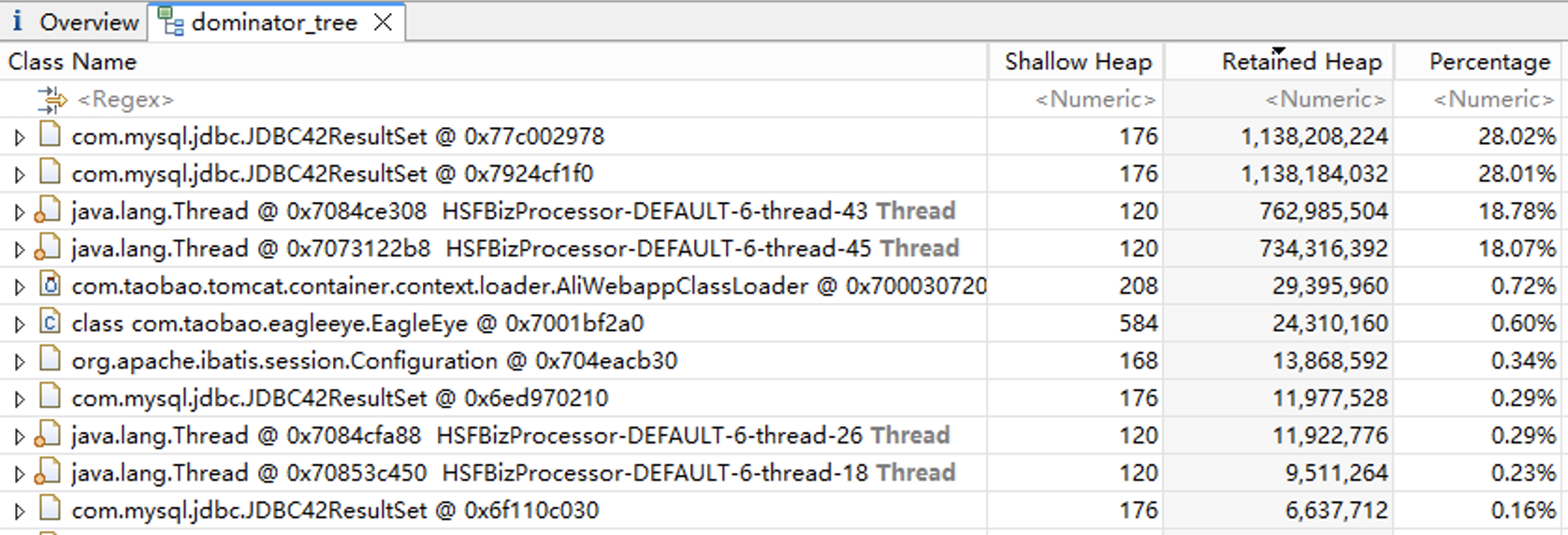1568x535 pixels.
Task: Sort by Shallow Heap column header
Action: [1078, 62]
